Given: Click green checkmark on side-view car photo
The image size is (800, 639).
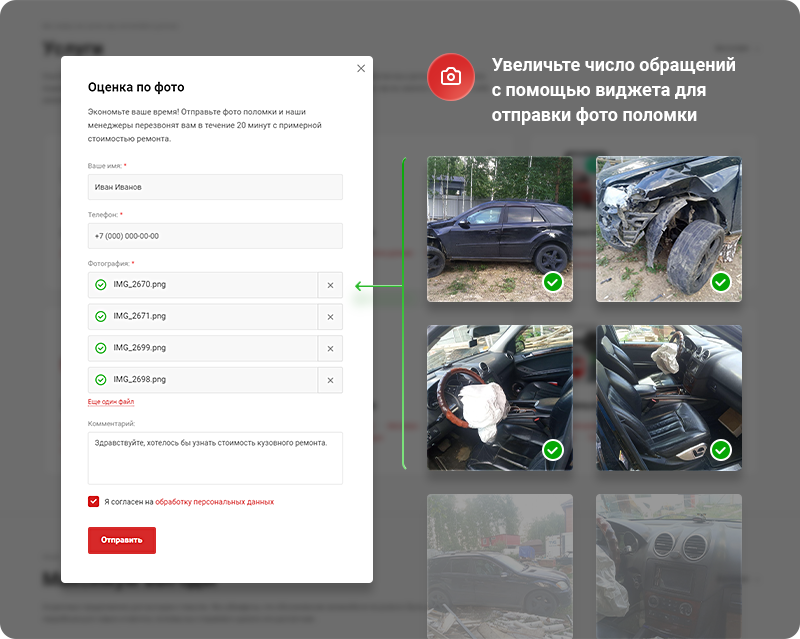Looking at the screenshot, I should pyautogui.click(x=552, y=282).
